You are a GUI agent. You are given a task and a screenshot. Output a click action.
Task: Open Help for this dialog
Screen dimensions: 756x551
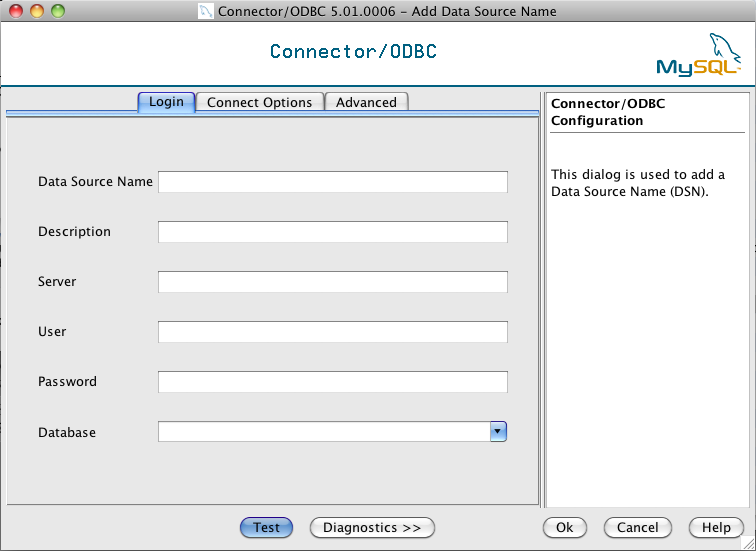click(x=716, y=527)
